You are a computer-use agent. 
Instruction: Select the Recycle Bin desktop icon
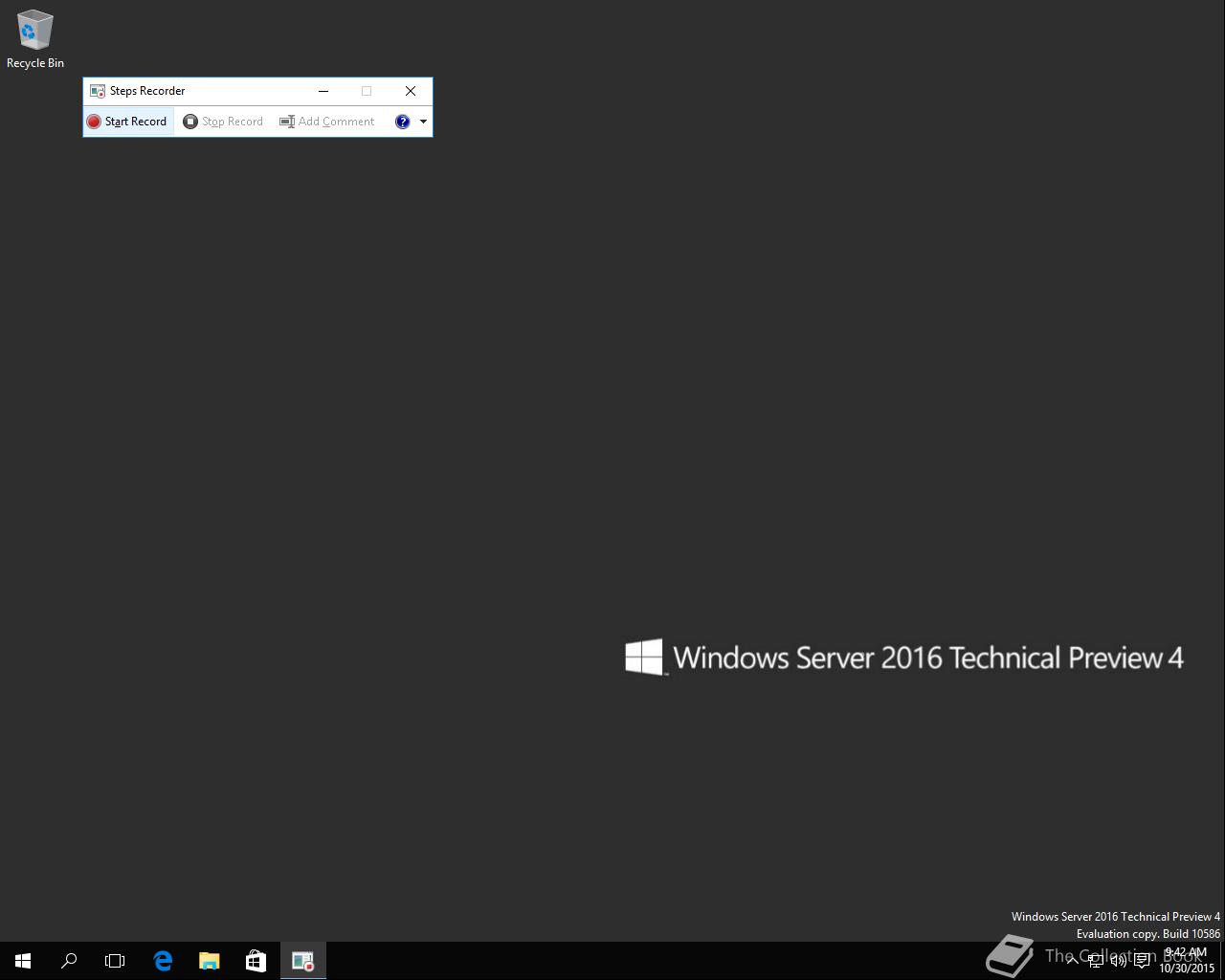pos(35,39)
